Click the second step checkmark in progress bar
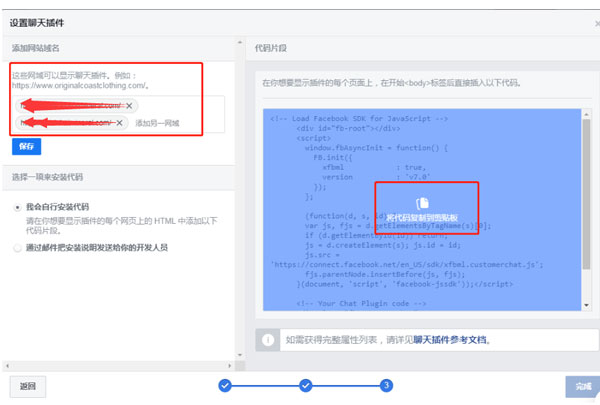Viewport: 600px width, 405px height. tap(307, 385)
